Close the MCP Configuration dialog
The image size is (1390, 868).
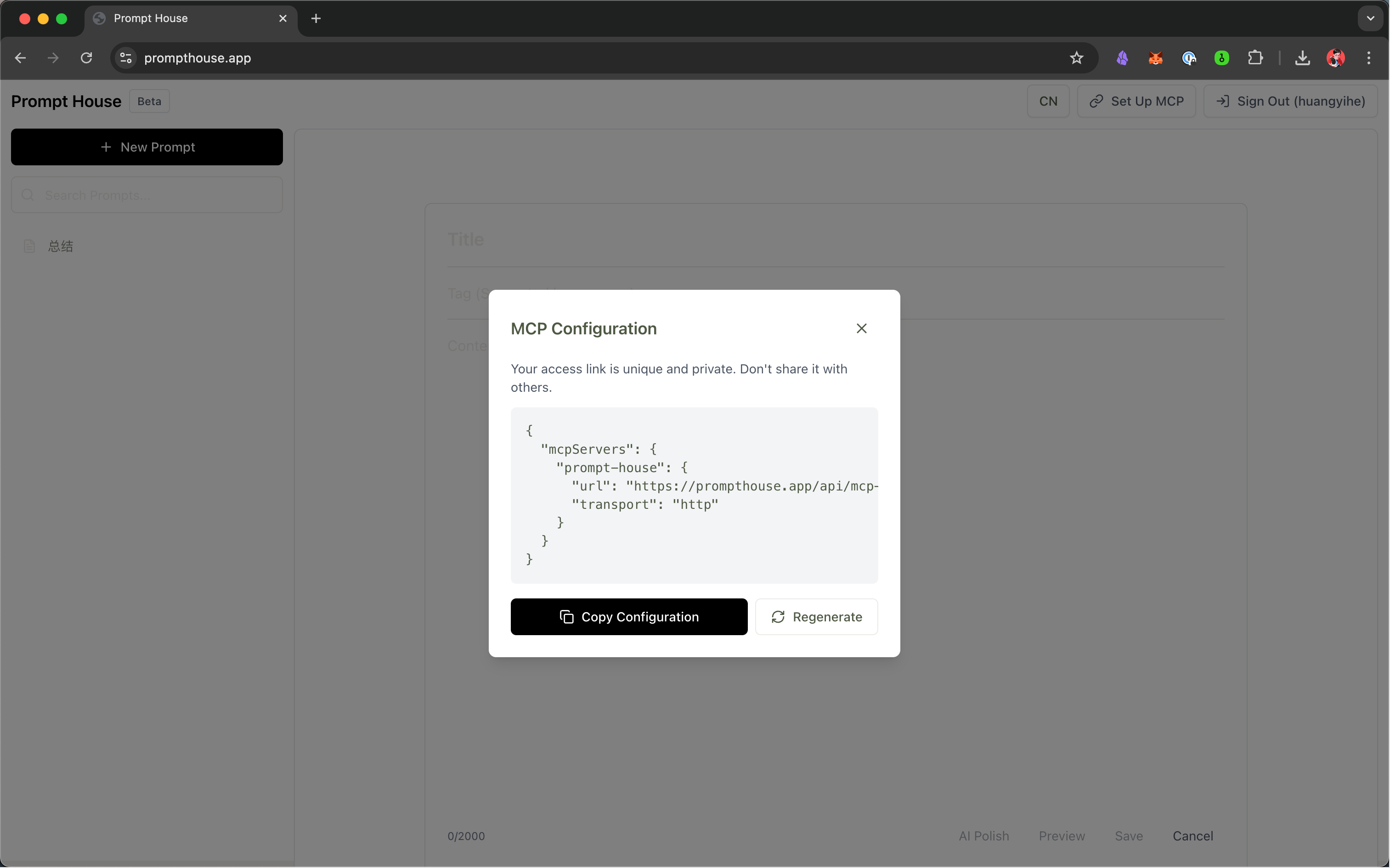pyautogui.click(x=861, y=328)
